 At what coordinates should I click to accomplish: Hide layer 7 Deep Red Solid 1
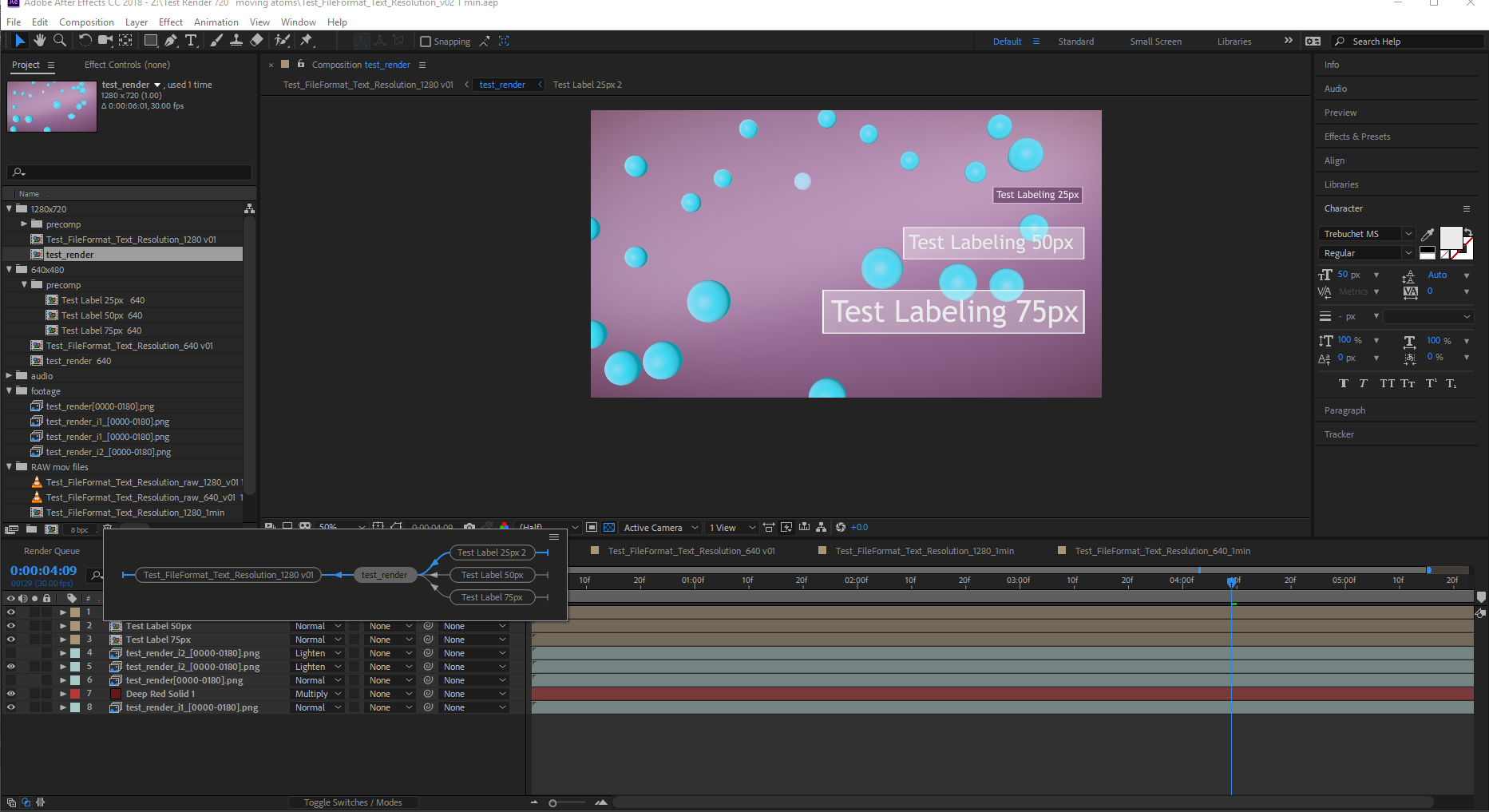[x=11, y=694]
